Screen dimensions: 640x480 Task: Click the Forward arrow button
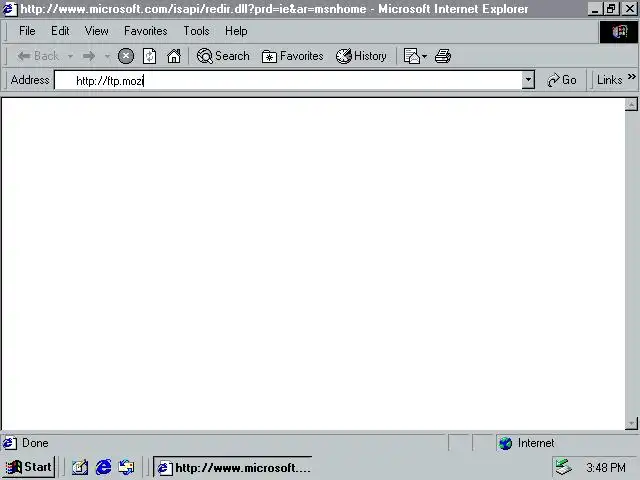click(89, 56)
